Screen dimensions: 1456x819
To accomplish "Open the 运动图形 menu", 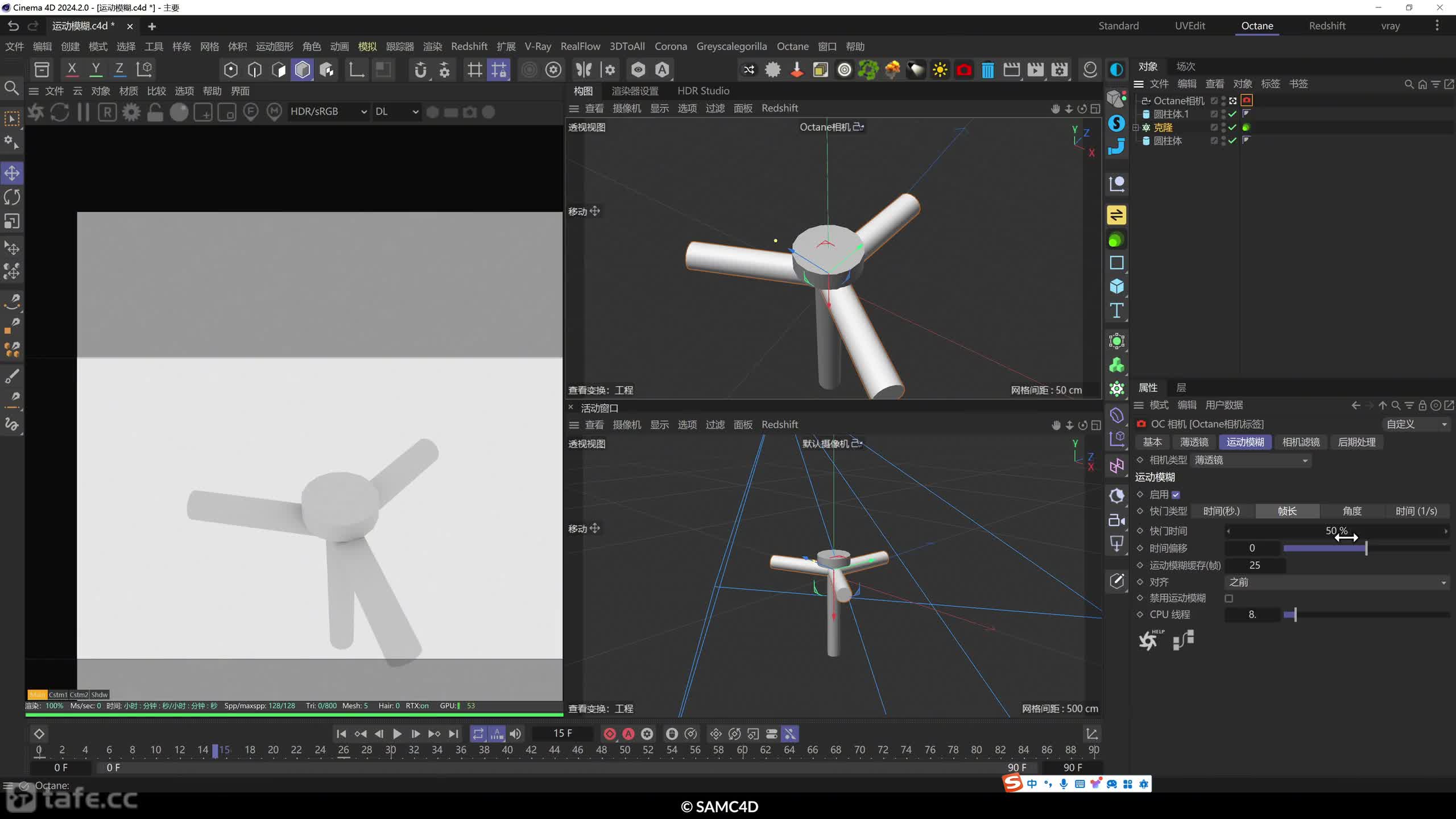I will (x=275, y=47).
